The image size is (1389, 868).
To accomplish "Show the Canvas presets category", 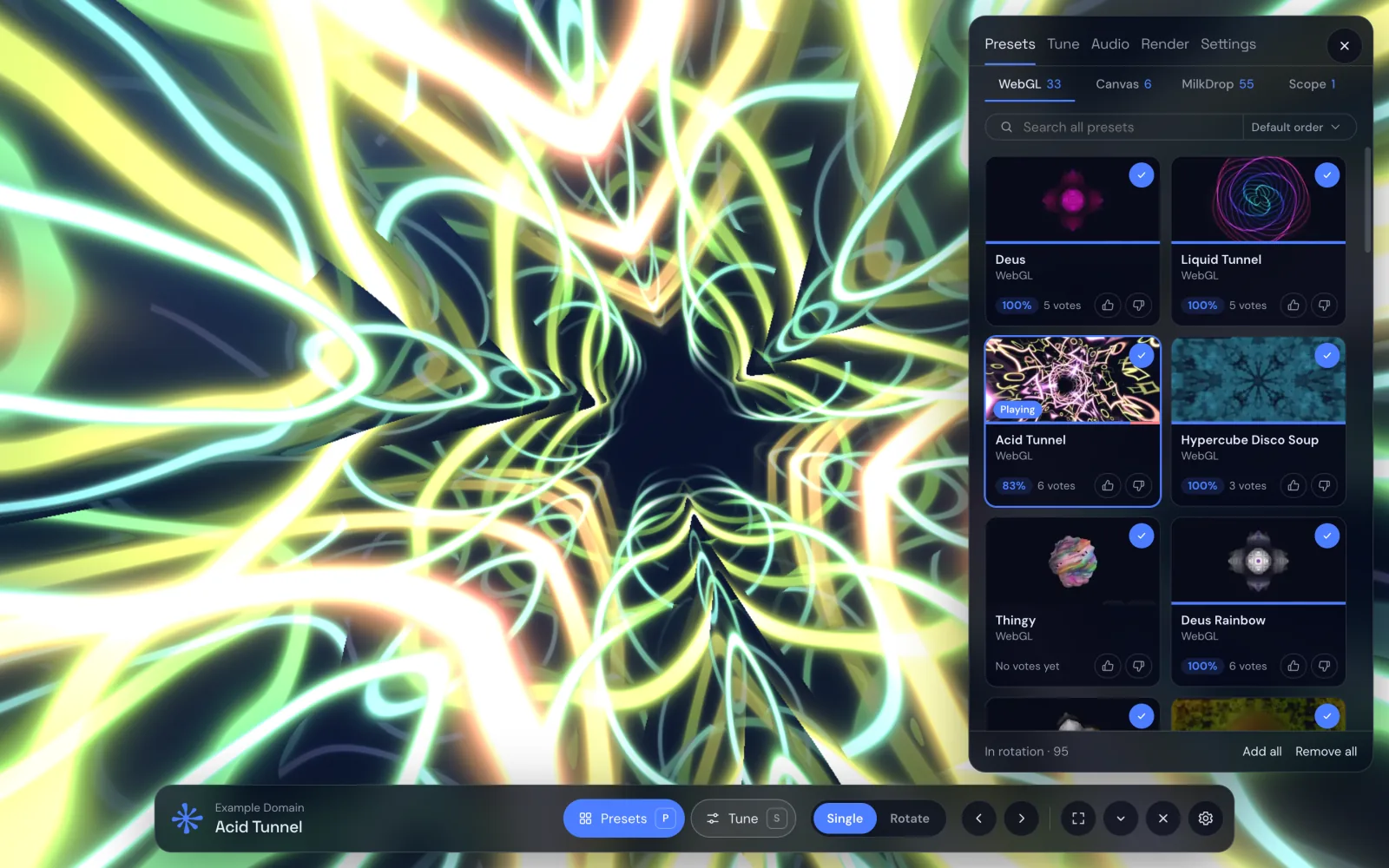I will (x=1123, y=84).
